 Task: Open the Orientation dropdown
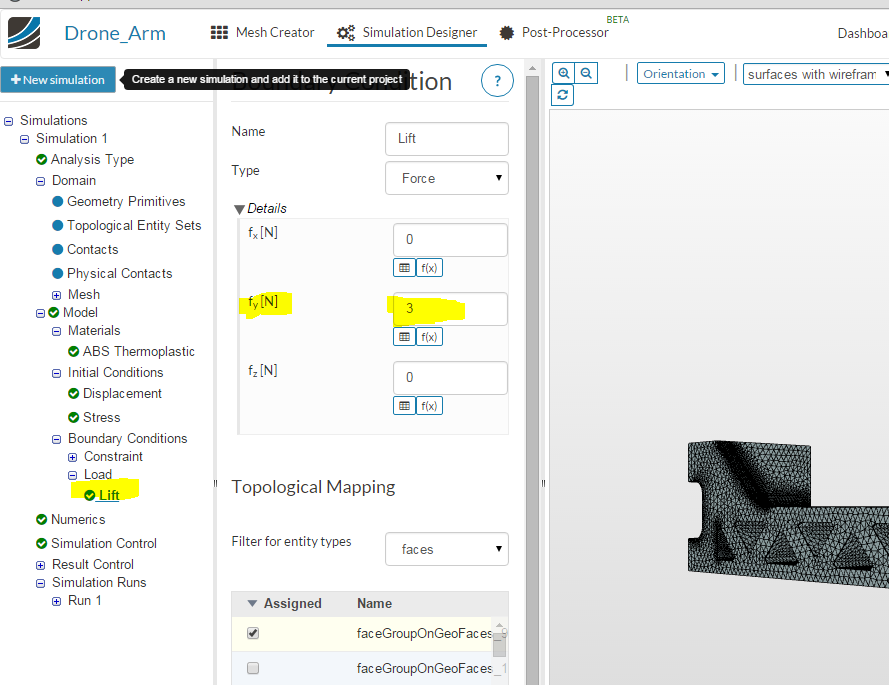pyautogui.click(x=680, y=74)
